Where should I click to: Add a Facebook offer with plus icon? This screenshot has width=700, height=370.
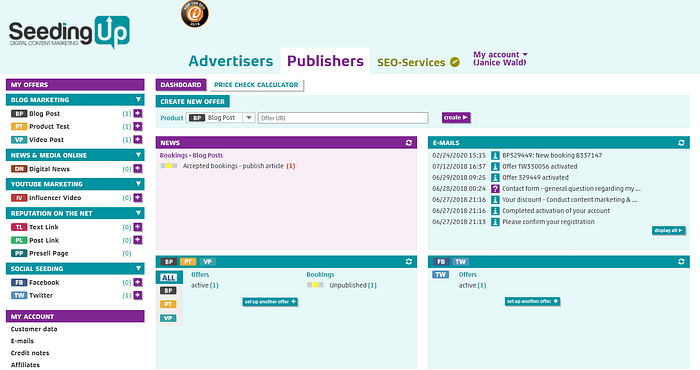click(138, 282)
